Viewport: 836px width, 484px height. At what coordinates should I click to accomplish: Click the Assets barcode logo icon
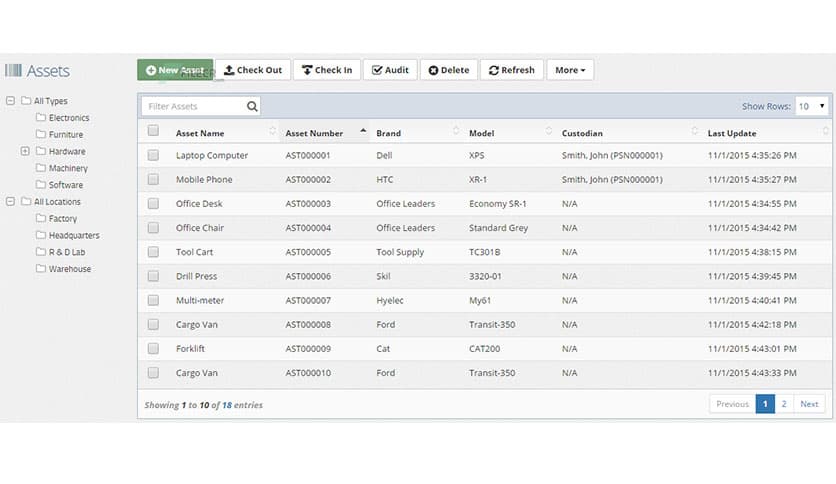coord(13,70)
